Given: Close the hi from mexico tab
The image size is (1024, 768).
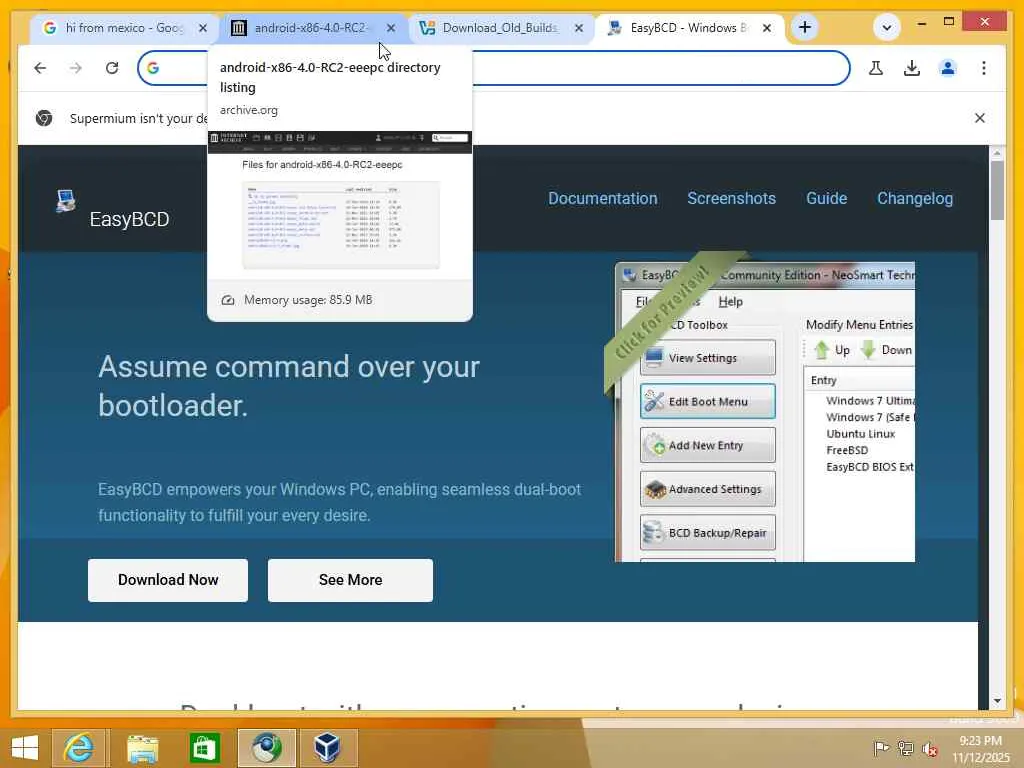Looking at the screenshot, I should pos(202,28).
